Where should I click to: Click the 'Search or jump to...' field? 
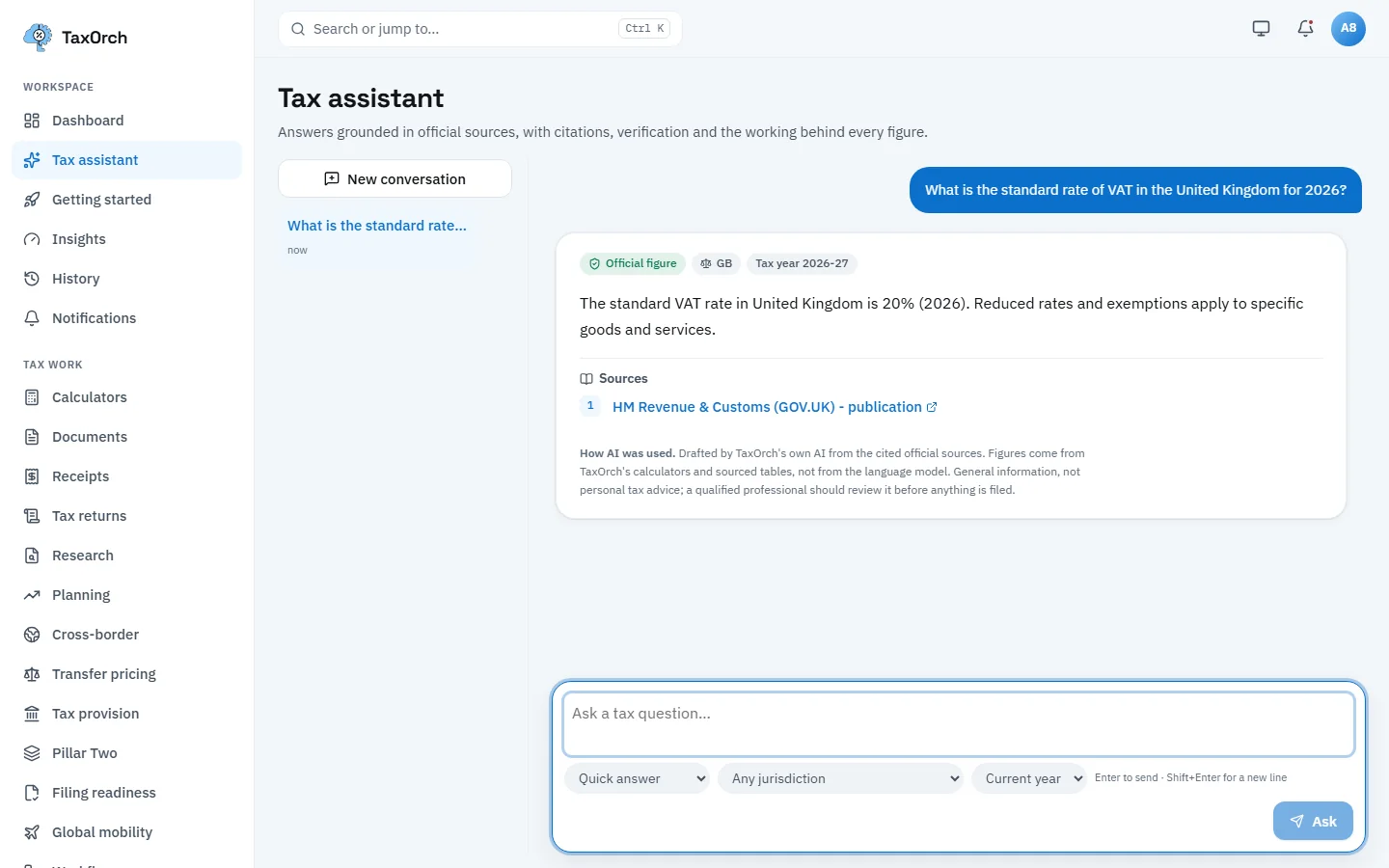click(480, 29)
